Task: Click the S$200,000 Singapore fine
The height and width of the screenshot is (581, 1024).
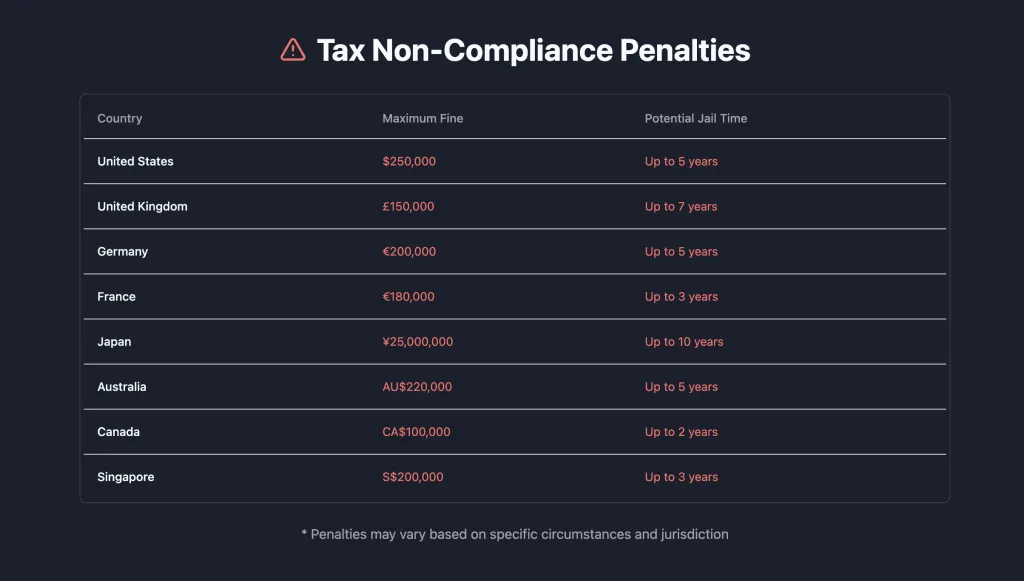Action: click(413, 477)
